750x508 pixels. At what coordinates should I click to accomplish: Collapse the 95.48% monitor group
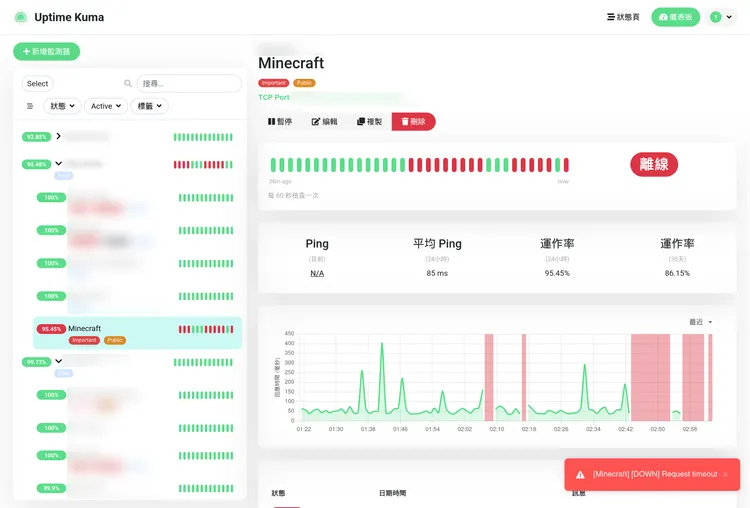tap(59, 164)
